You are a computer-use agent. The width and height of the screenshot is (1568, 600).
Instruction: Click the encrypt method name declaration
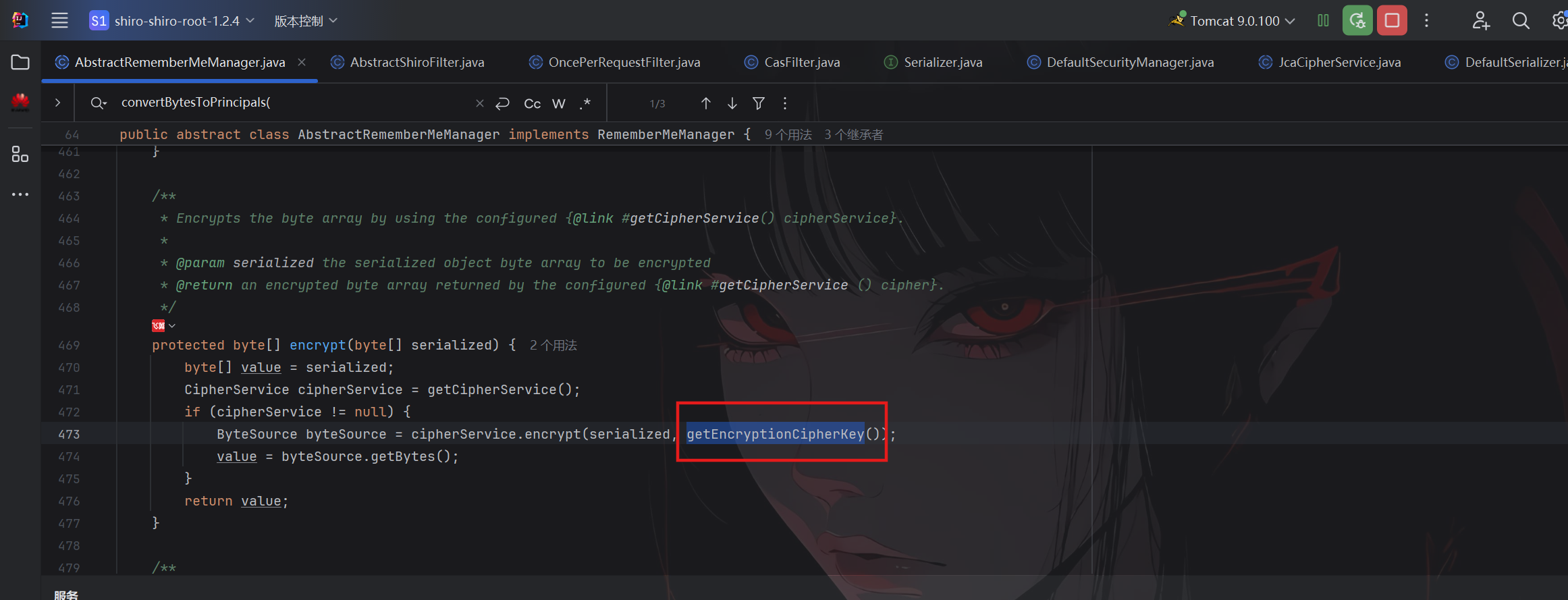[x=317, y=345]
